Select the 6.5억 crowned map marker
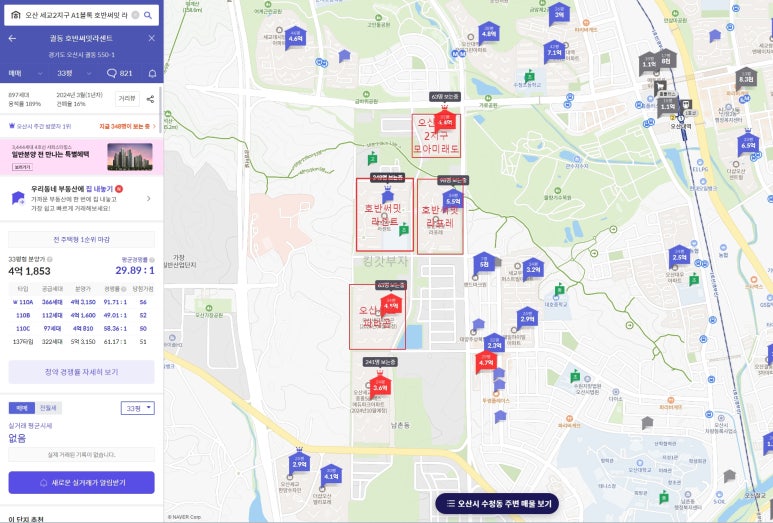This screenshot has height=523, width=773. click(x=748, y=143)
